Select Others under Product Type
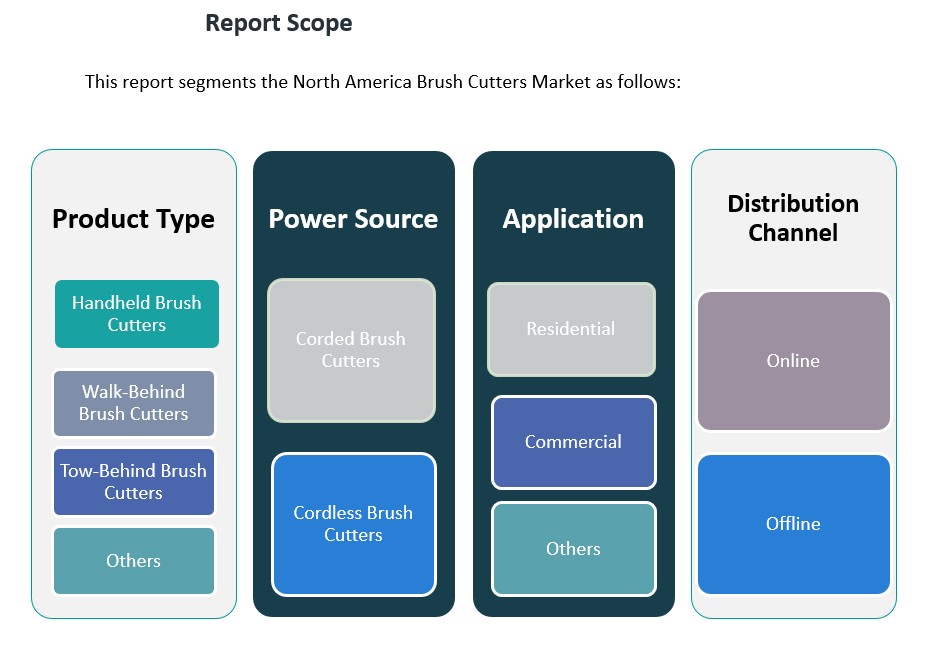 [133, 561]
